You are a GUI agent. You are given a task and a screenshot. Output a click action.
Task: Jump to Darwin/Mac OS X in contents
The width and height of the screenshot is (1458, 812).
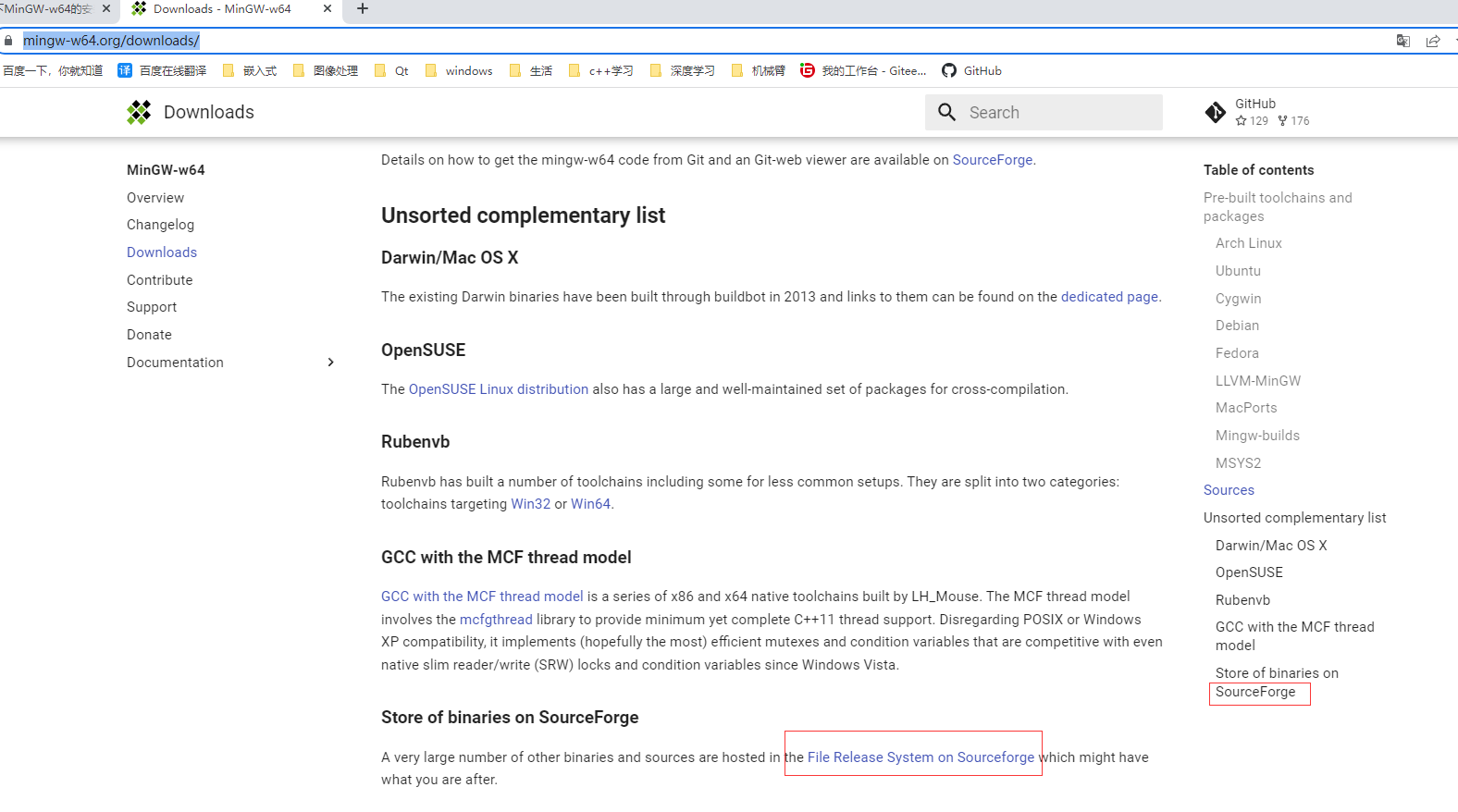pyautogui.click(x=1271, y=546)
